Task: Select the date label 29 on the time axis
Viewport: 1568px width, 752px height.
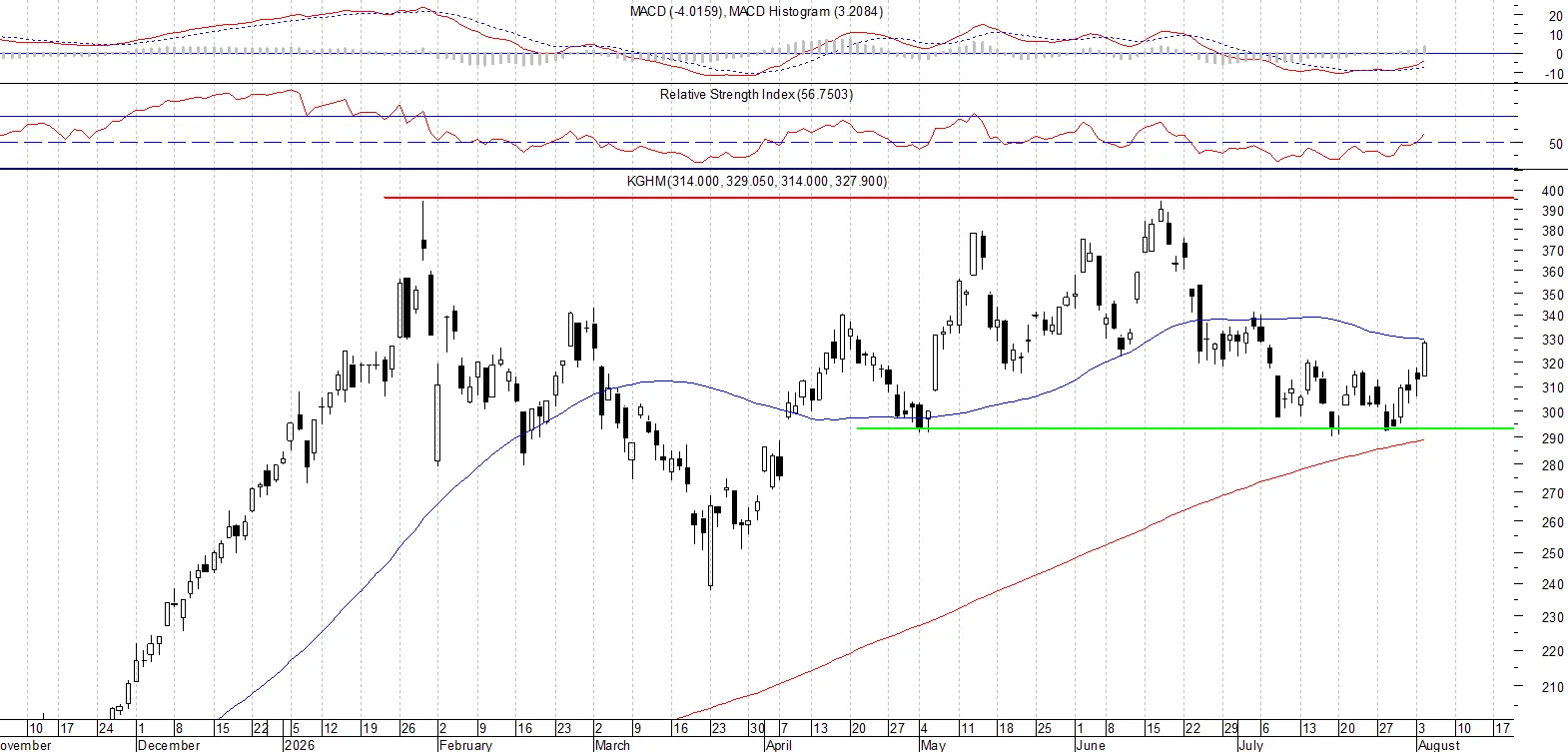Action: [x=1231, y=729]
